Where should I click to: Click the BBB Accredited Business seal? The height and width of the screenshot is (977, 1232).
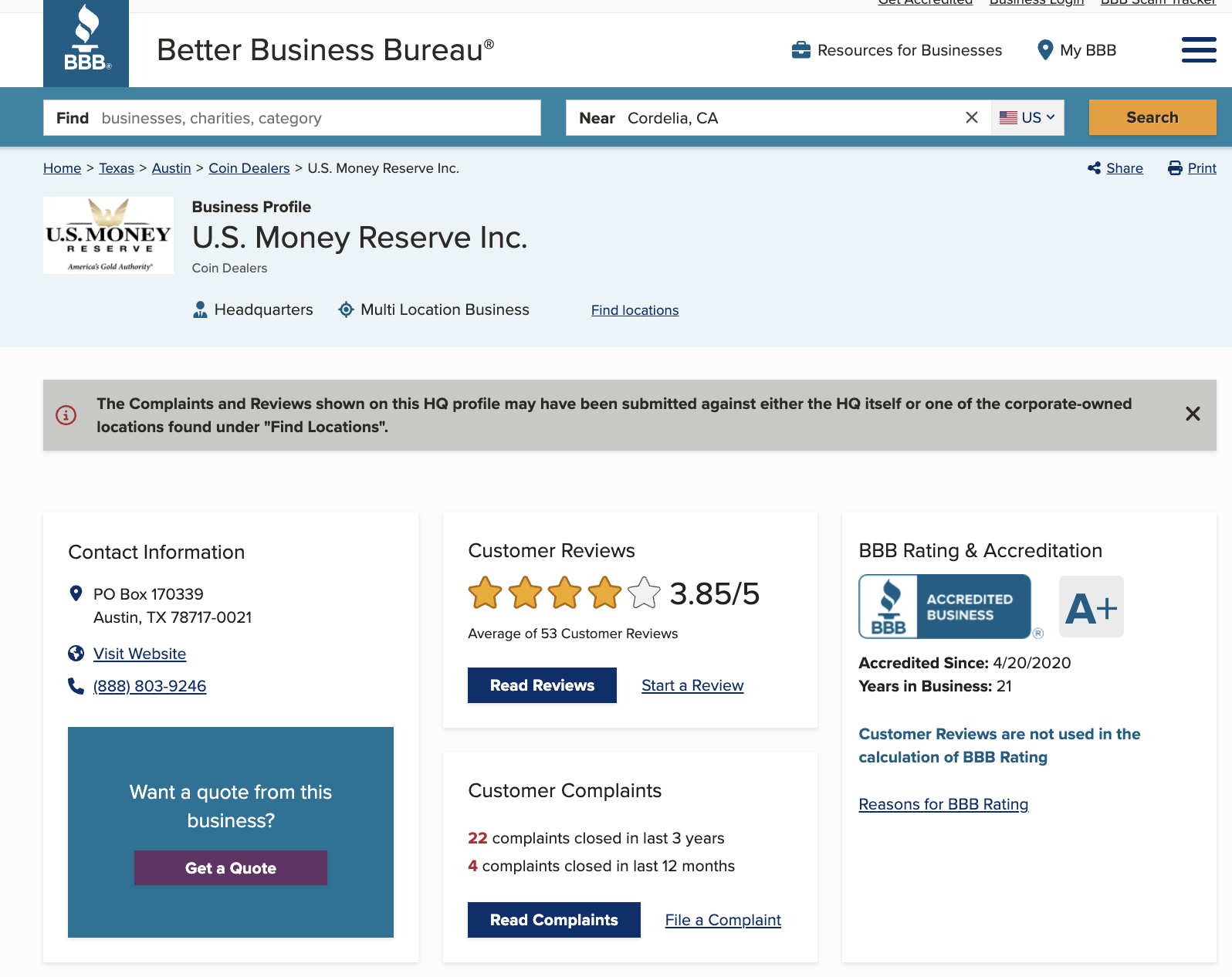click(x=945, y=607)
